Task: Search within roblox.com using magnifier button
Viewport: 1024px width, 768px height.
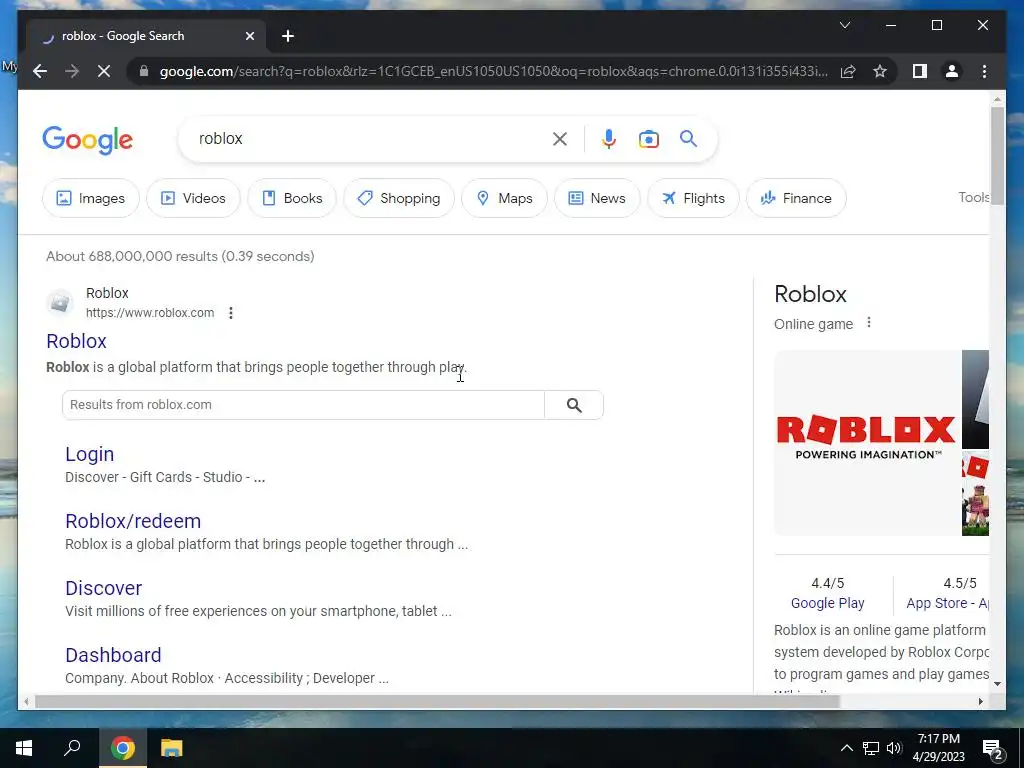Action: (574, 405)
